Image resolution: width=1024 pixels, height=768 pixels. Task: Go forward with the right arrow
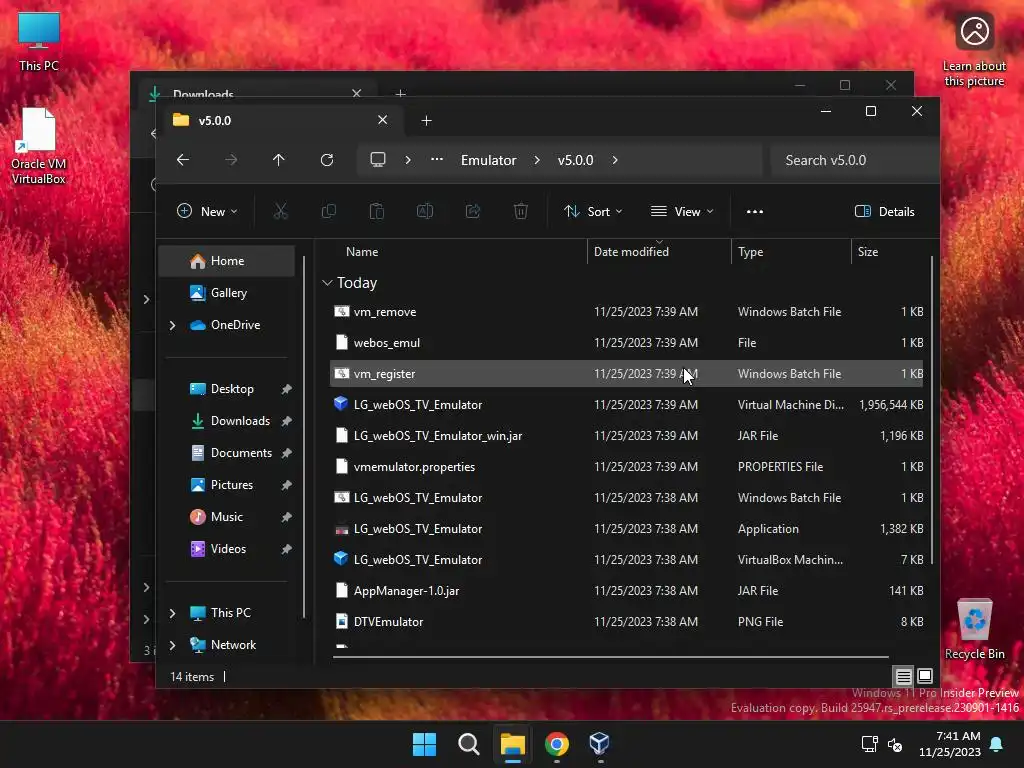click(x=231, y=160)
